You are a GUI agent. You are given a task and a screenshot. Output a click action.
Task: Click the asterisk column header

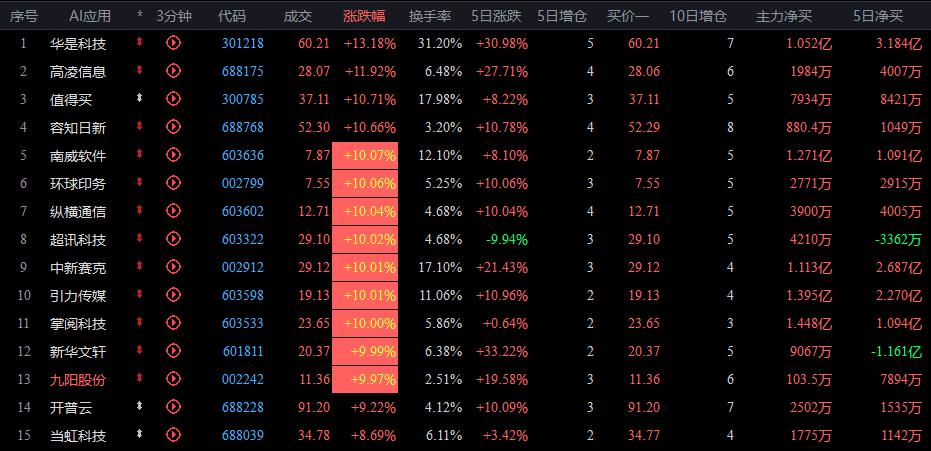(x=140, y=16)
